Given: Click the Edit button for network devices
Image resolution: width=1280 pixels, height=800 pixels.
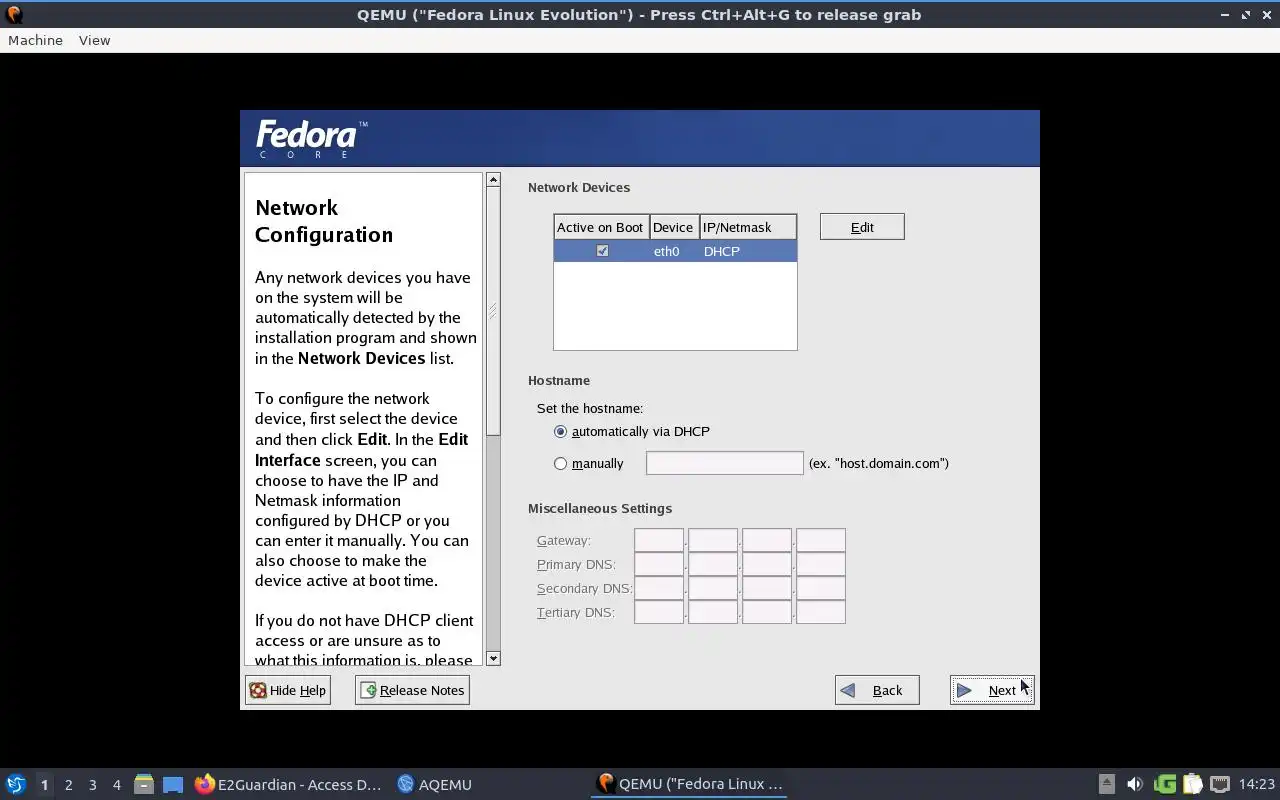Looking at the screenshot, I should [862, 227].
